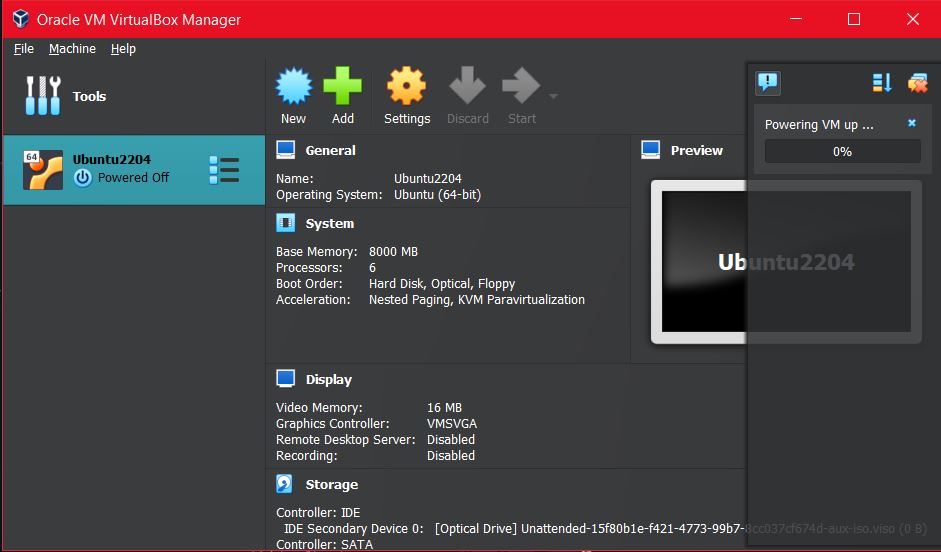This screenshot has height=552, width=941.
Task: Click the General section heading
Action: coord(331,151)
